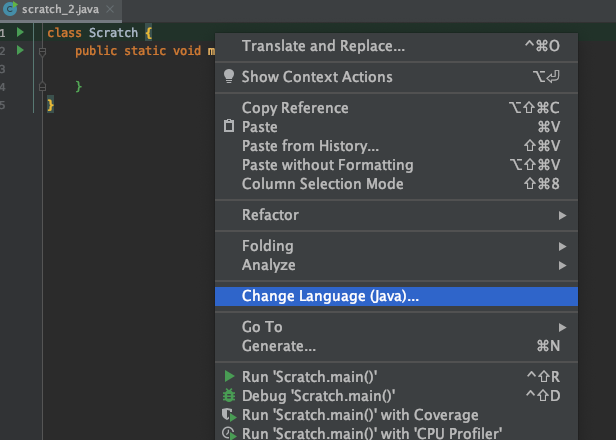This screenshot has width=616, height=440.
Task: Click the 'class' keyword in line 1
Action: coord(64,33)
